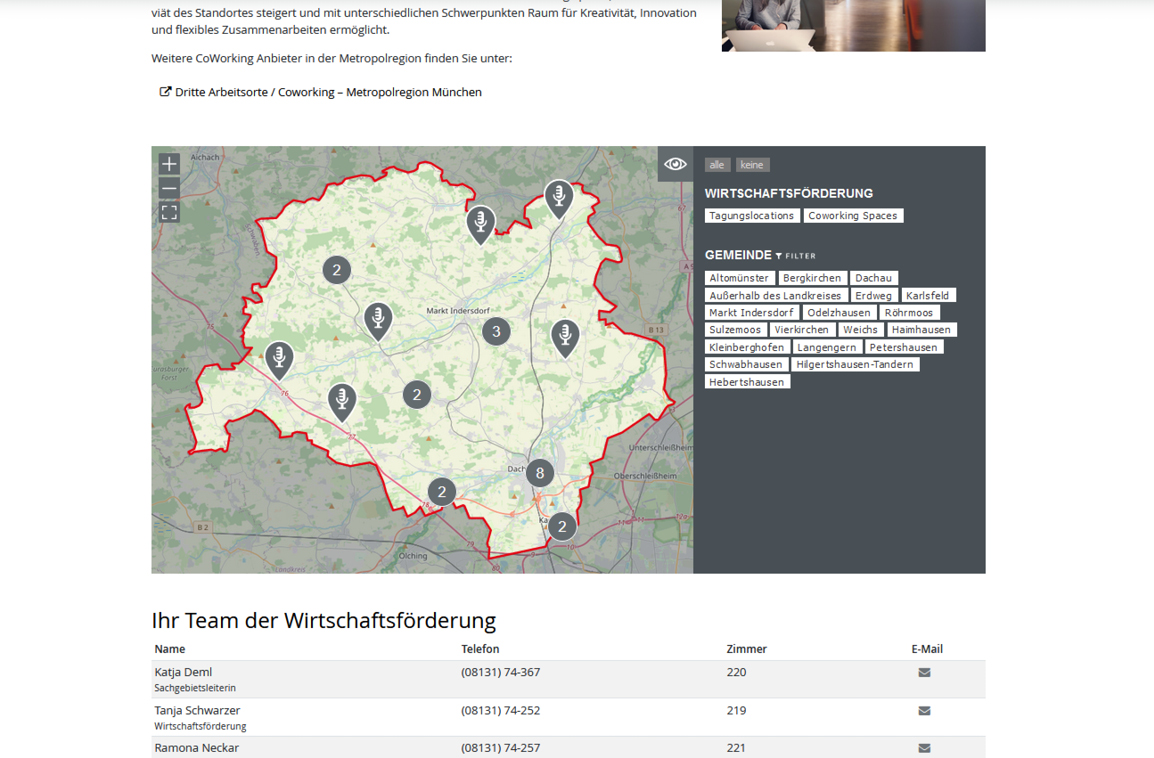Zoom out of the map

169,189
